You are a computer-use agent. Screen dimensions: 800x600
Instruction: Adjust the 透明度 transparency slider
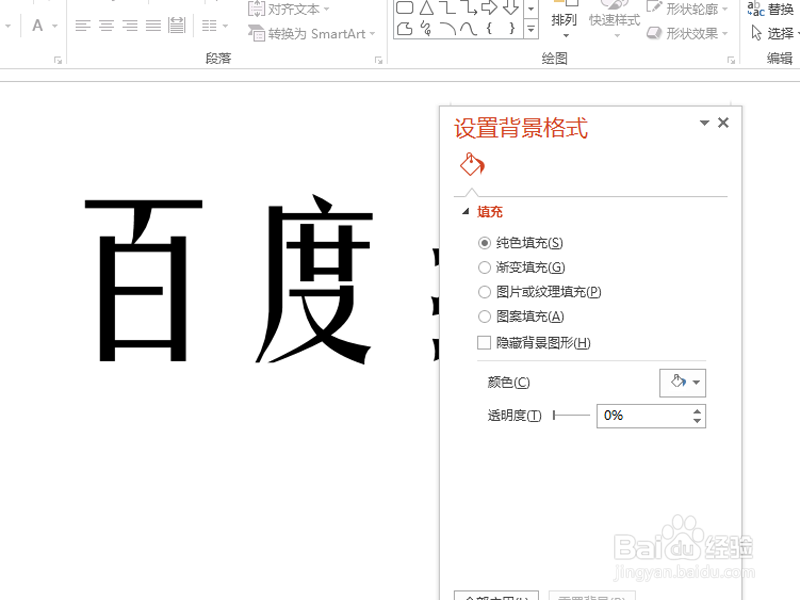(571, 416)
